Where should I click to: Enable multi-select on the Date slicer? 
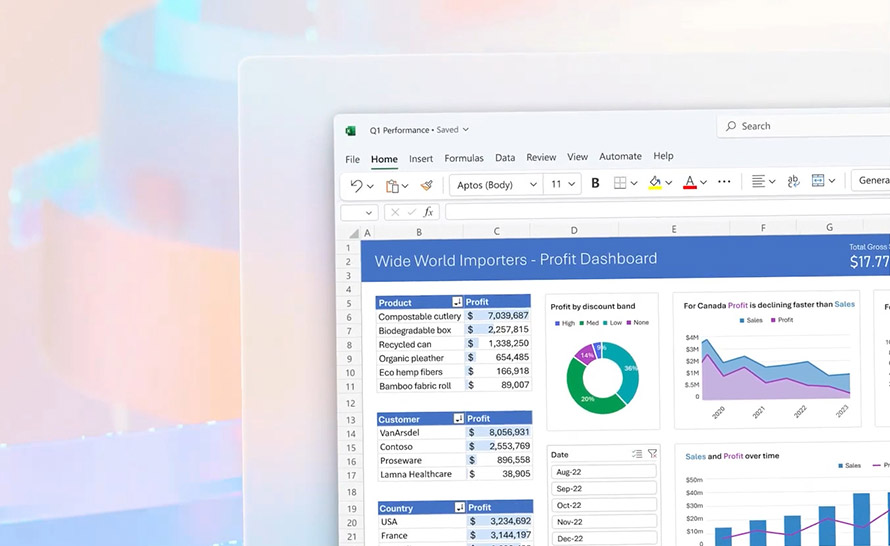pos(637,453)
